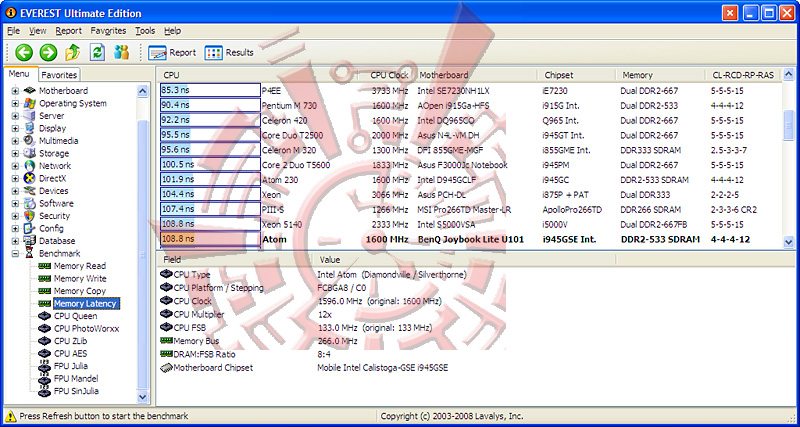
Task: Expand the Motherboard tree node
Action: [15, 91]
